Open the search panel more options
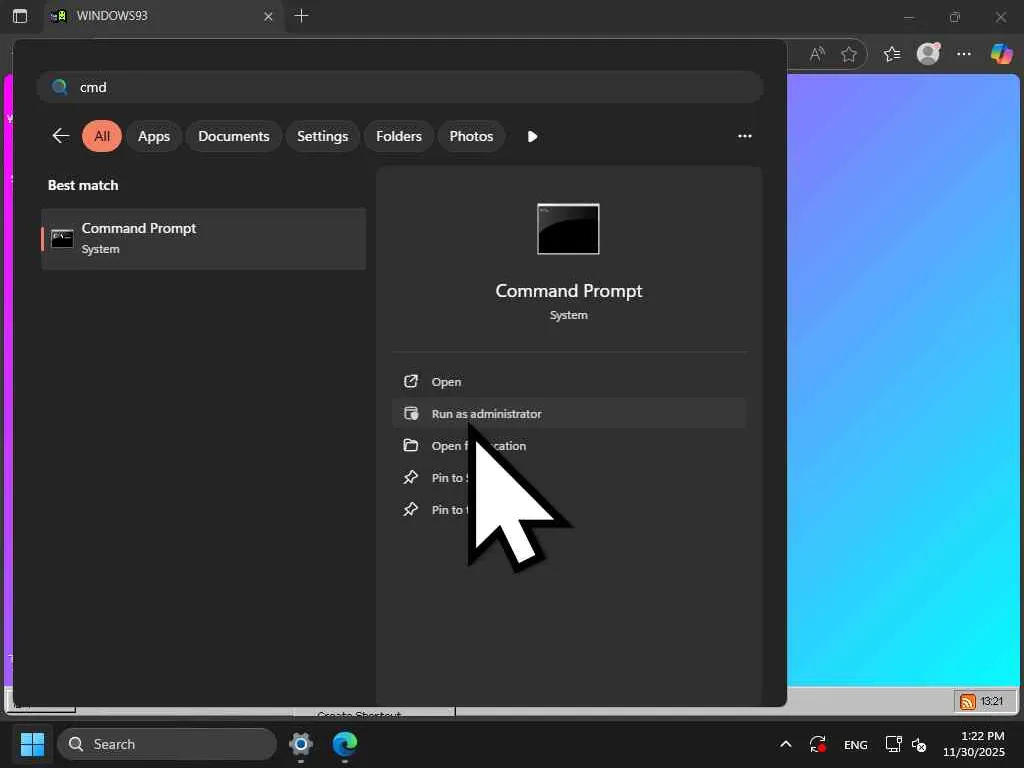1024x768 pixels. 744,136
